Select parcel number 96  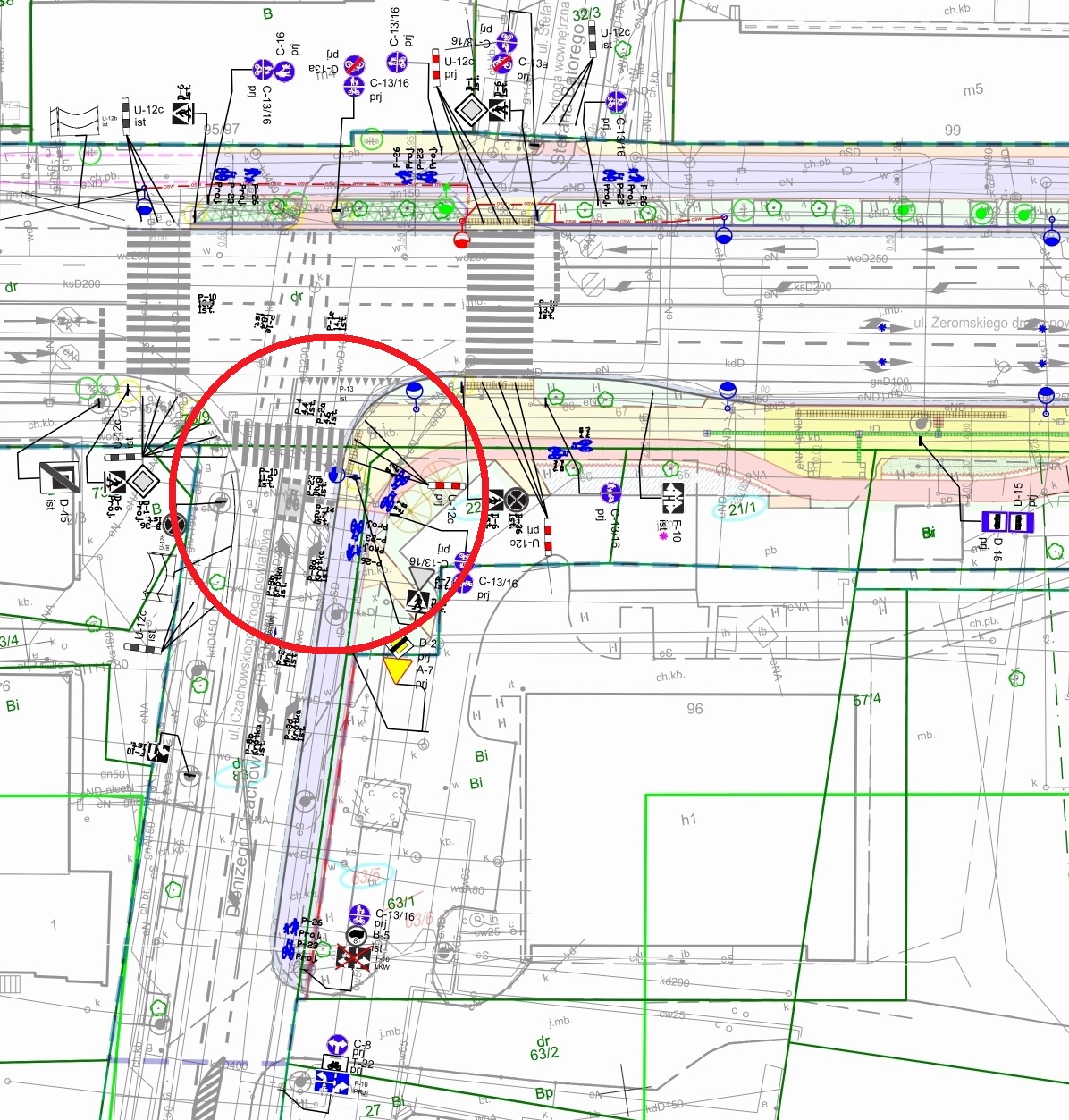click(694, 709)
